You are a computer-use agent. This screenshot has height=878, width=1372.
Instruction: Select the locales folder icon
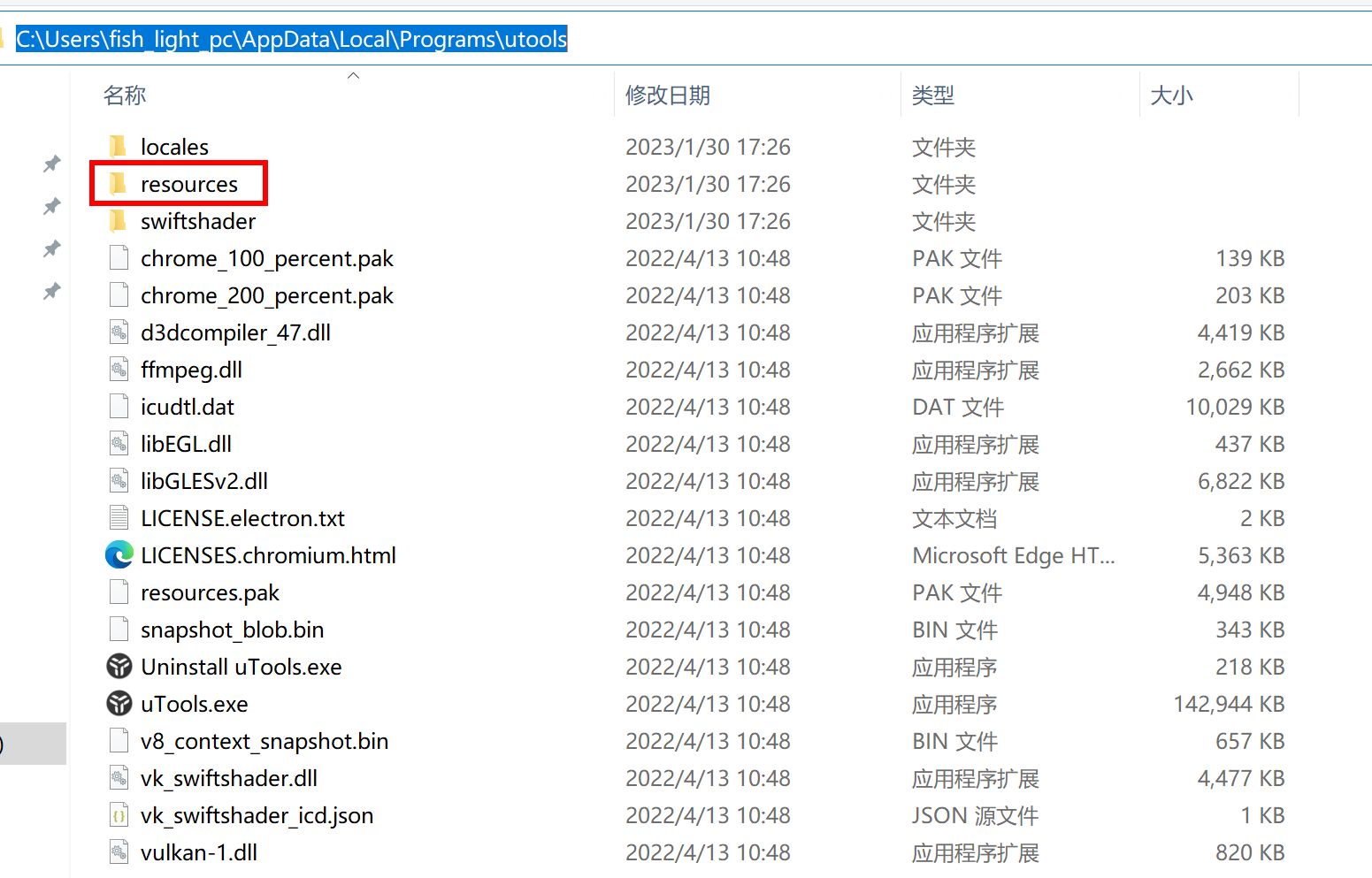(x=118, y=146)
